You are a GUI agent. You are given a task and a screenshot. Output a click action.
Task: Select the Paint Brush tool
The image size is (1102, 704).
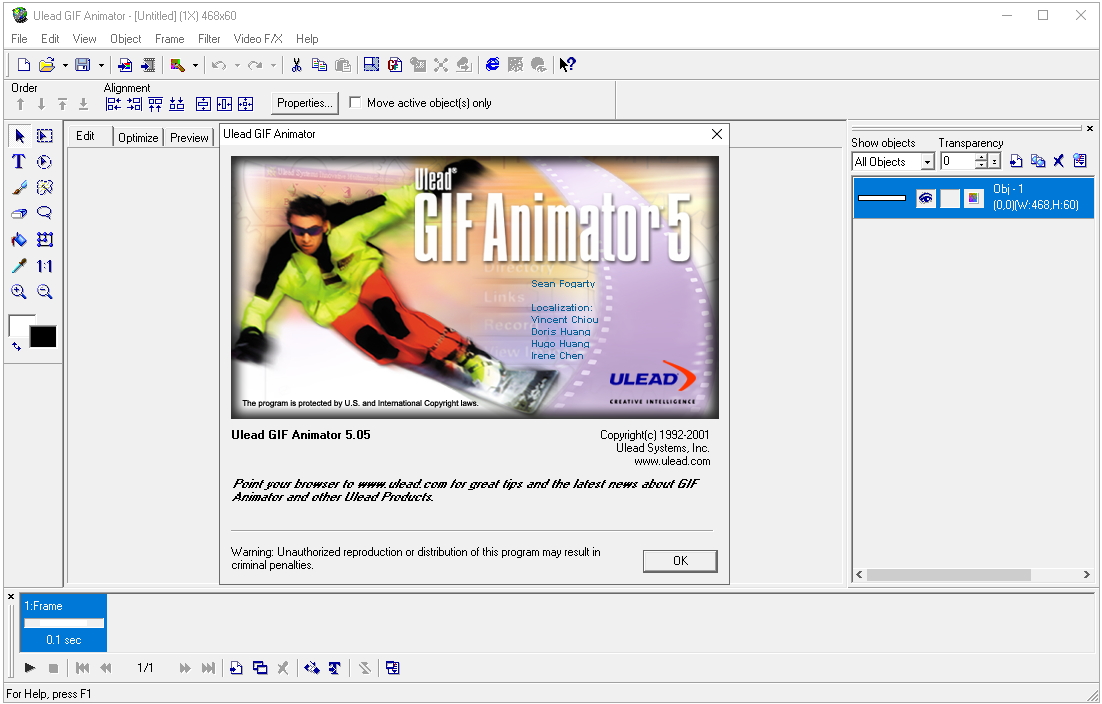(20, 188)
